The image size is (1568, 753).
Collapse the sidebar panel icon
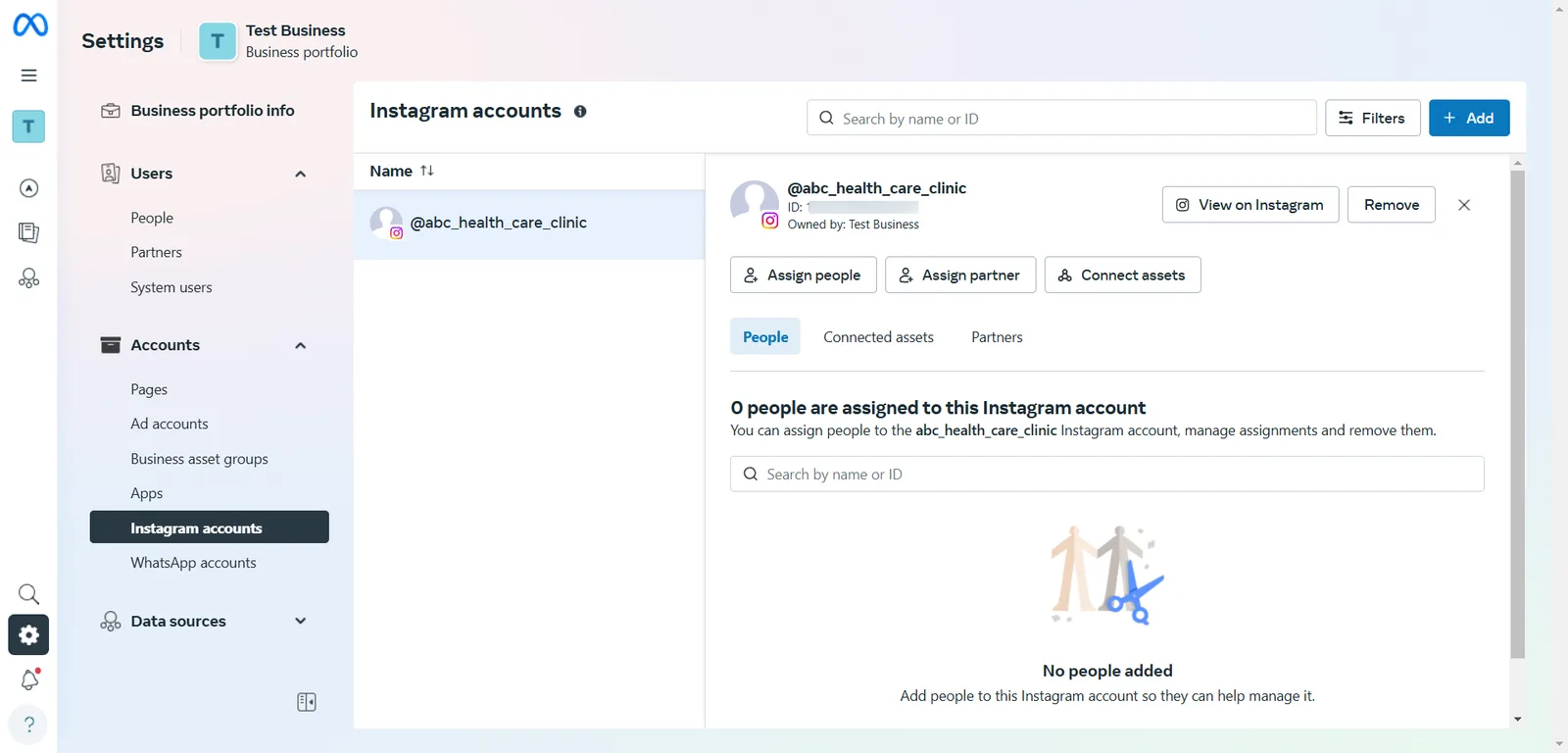(x=307, y=702)
